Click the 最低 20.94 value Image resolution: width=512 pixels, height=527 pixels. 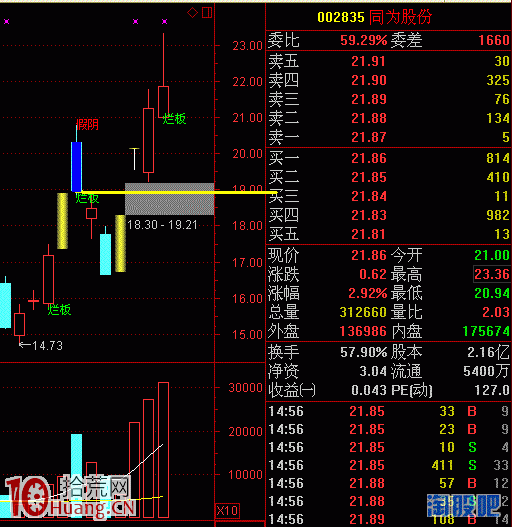pyautogui.click(x=492, y=293)
